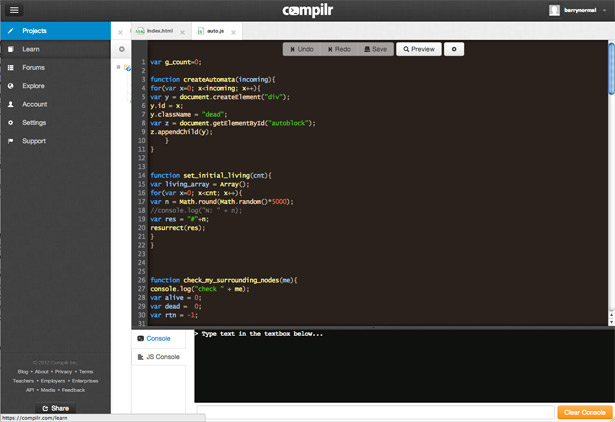Click the compilr logo
This screenshot has height=422, width=615.
coord(308,11)
